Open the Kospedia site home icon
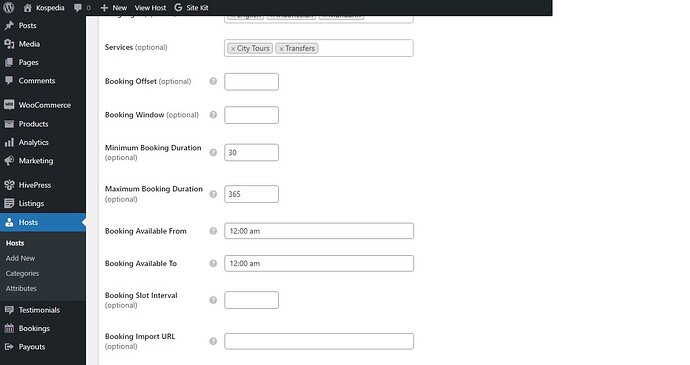The height and width of the screenshot is (365, 690). 27,7
